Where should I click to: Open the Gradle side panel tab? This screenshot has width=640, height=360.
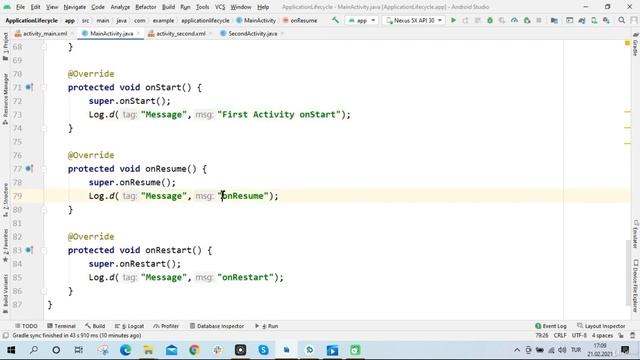tap(636, 45)
